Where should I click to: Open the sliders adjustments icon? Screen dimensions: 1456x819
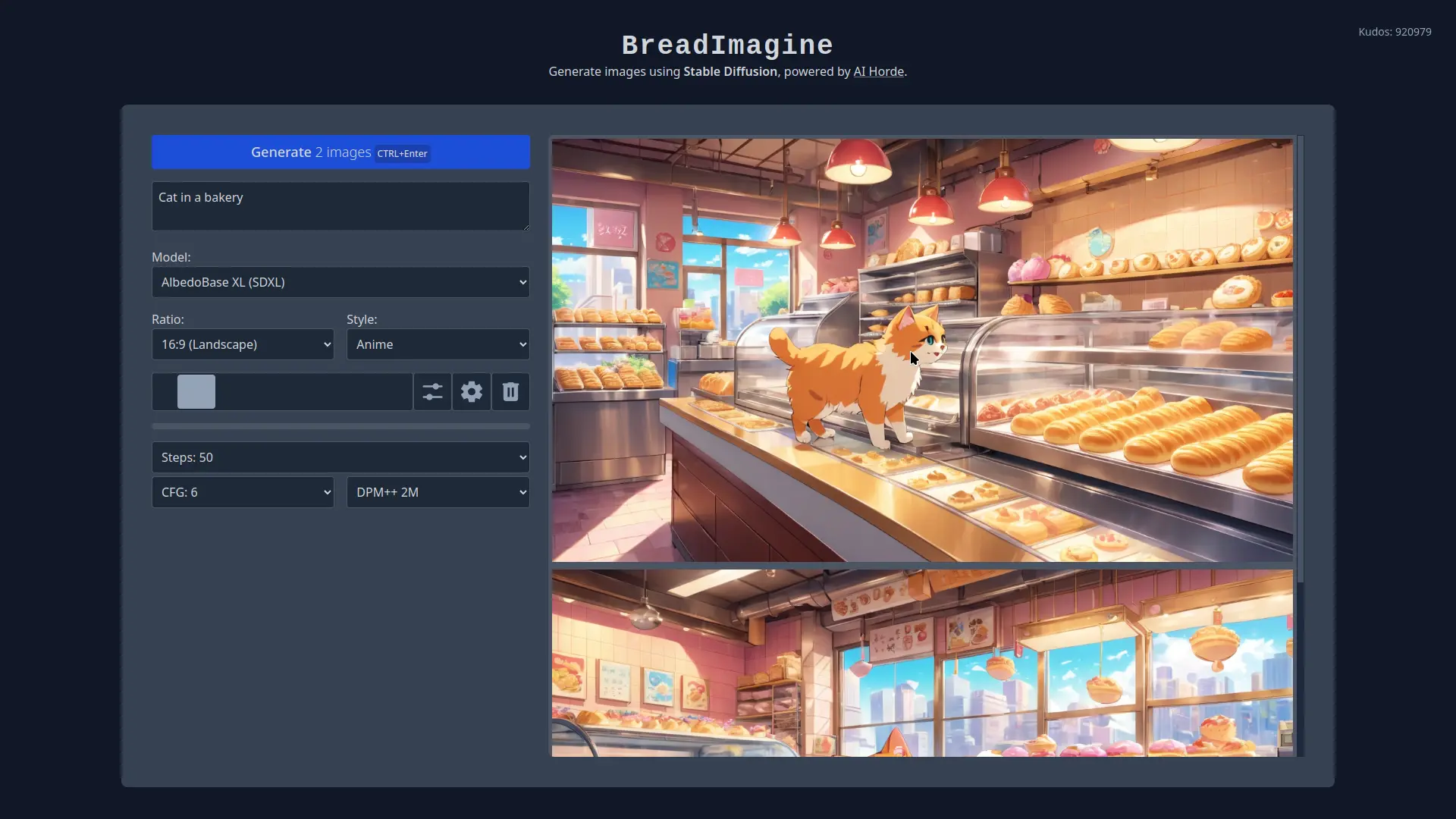click(x=432, y=392)
